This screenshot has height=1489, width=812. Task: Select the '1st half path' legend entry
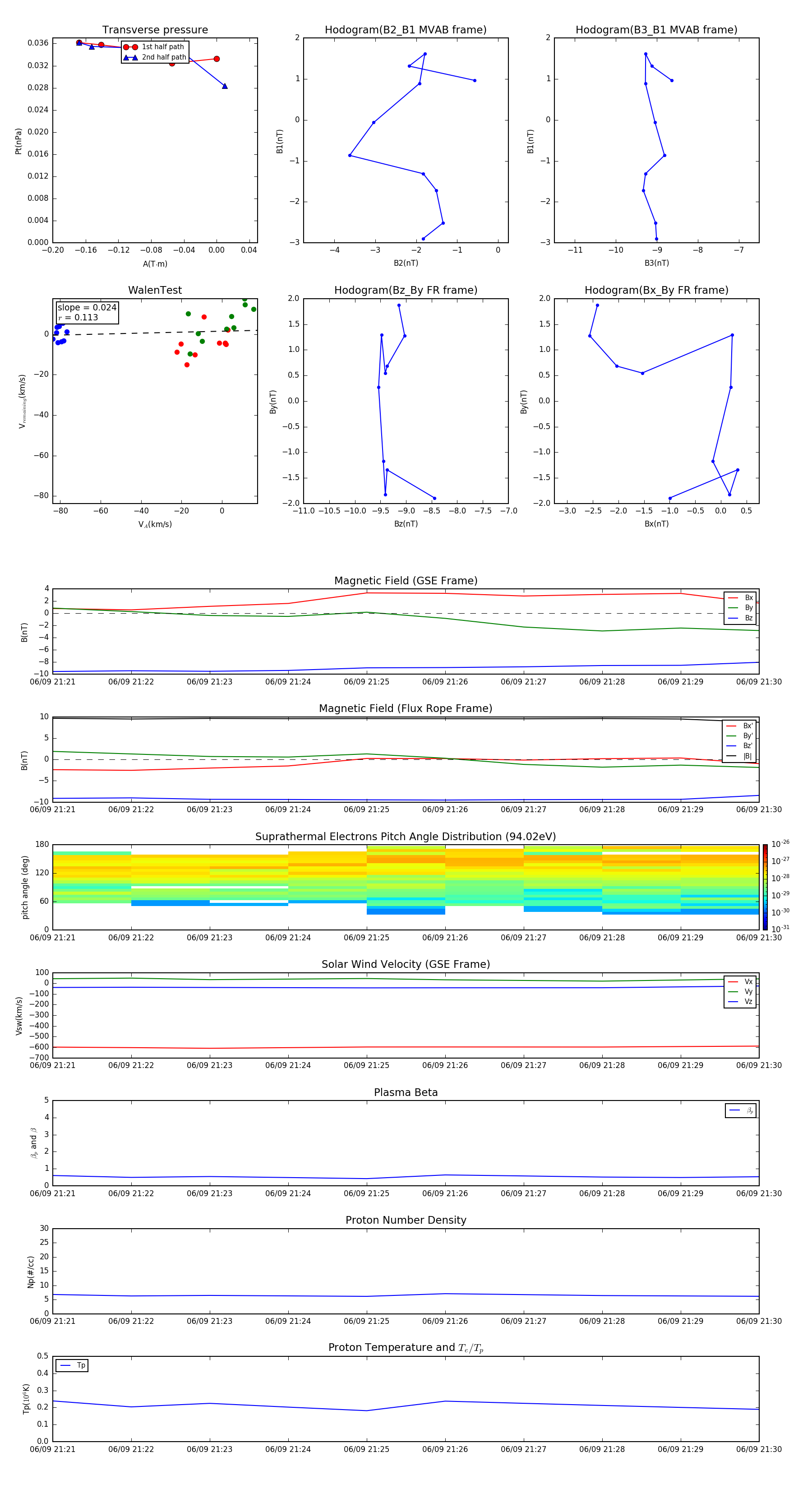[154, 47]
